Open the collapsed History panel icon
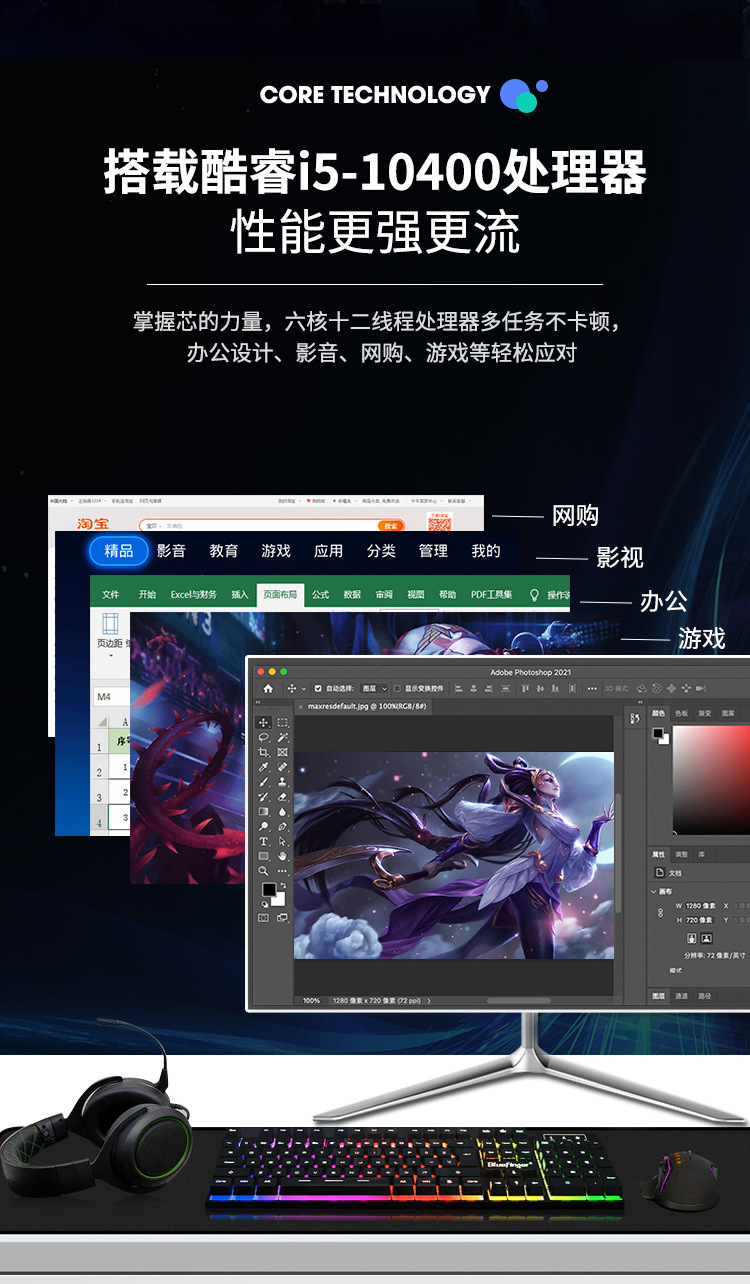 click(635, 718)
